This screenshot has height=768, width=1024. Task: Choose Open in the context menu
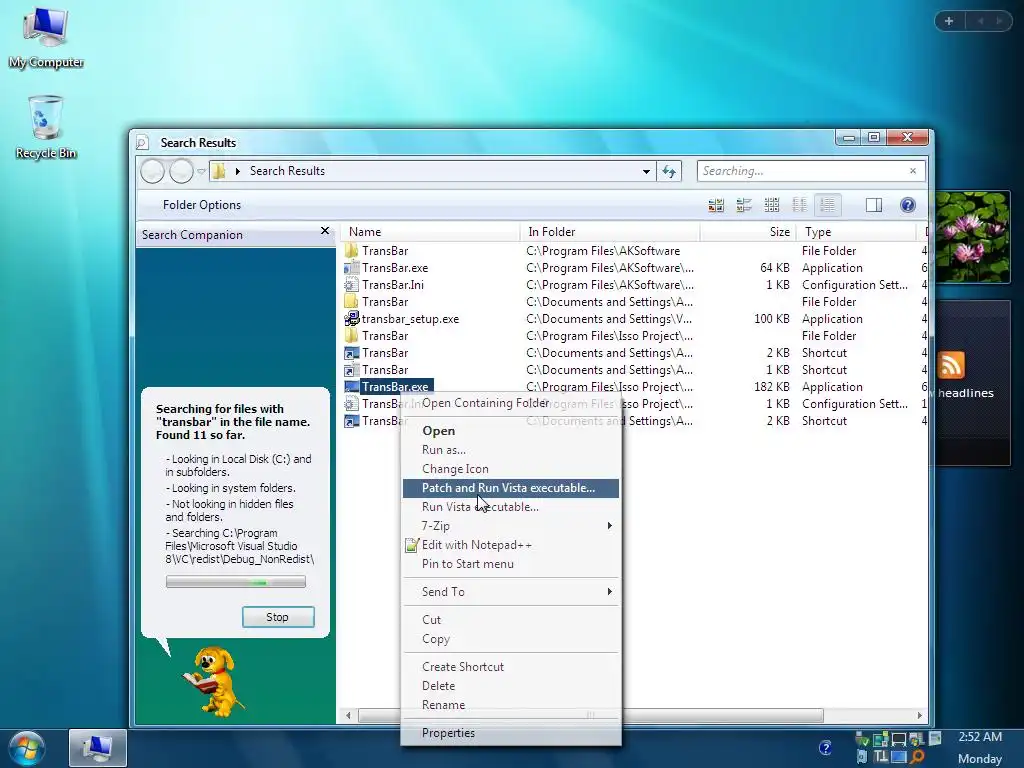511,431
